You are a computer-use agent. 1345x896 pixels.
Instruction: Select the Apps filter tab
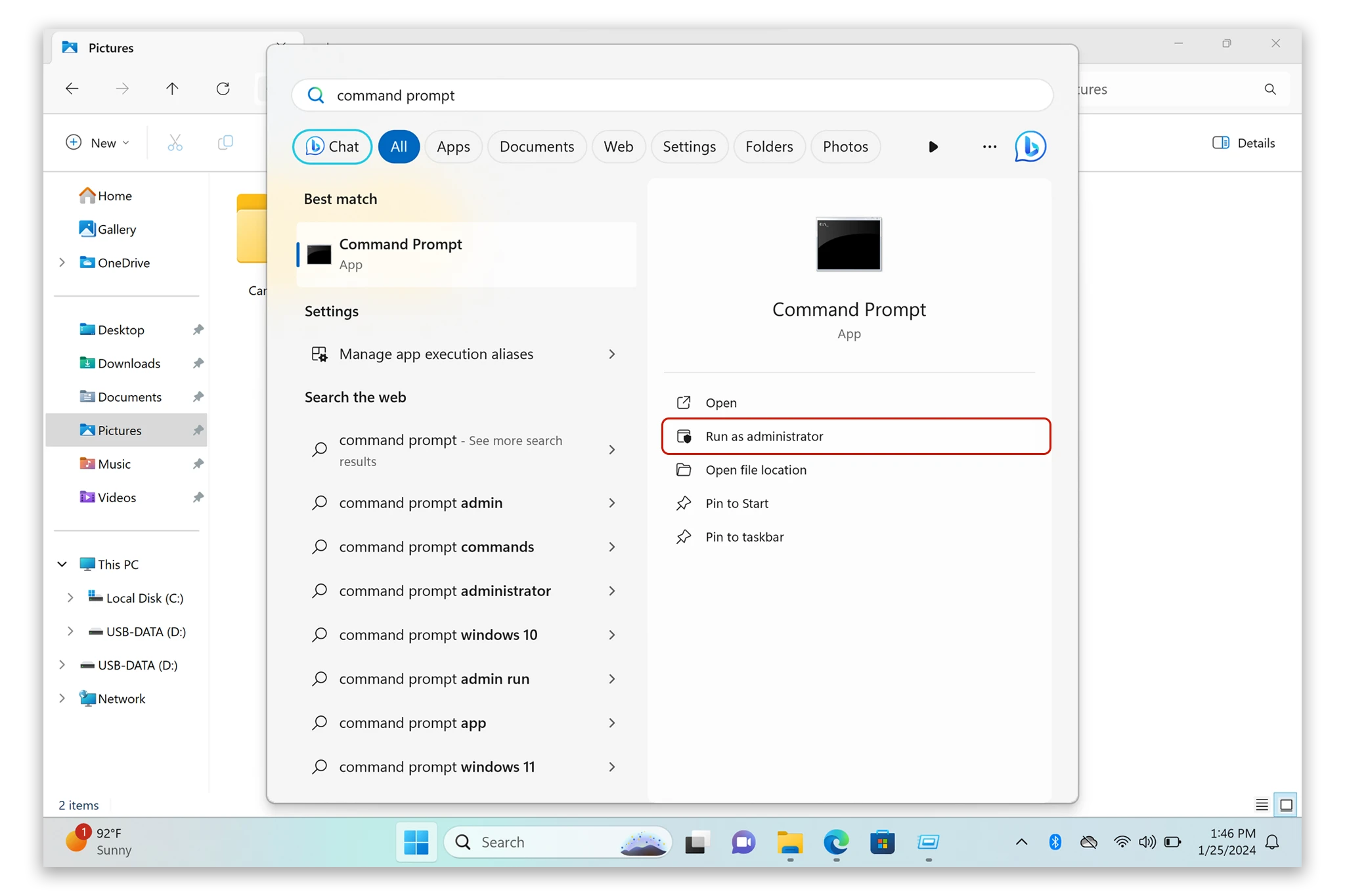[x=453, y=146]
